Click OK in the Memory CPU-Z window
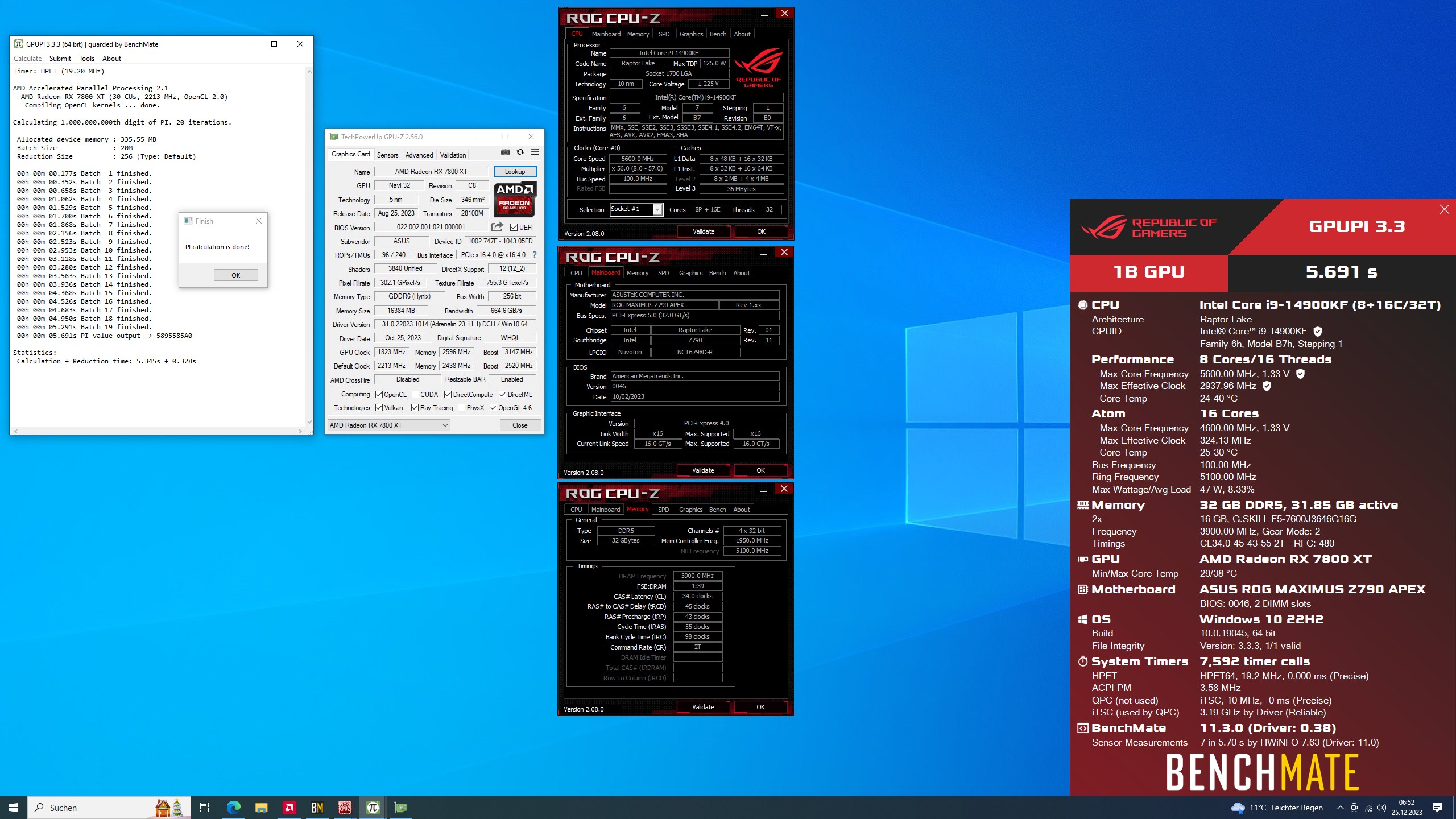 [760, 707]
